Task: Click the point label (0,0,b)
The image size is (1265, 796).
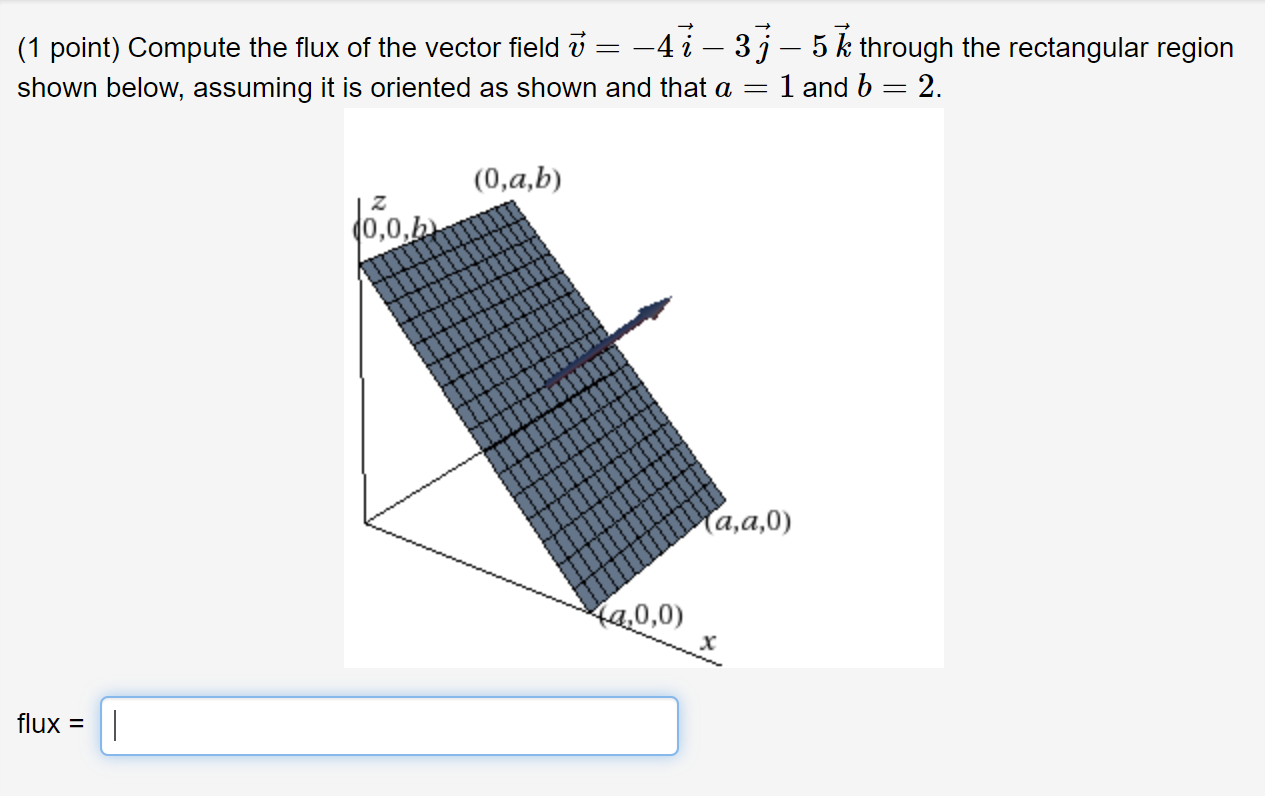Action: point(394,228)
